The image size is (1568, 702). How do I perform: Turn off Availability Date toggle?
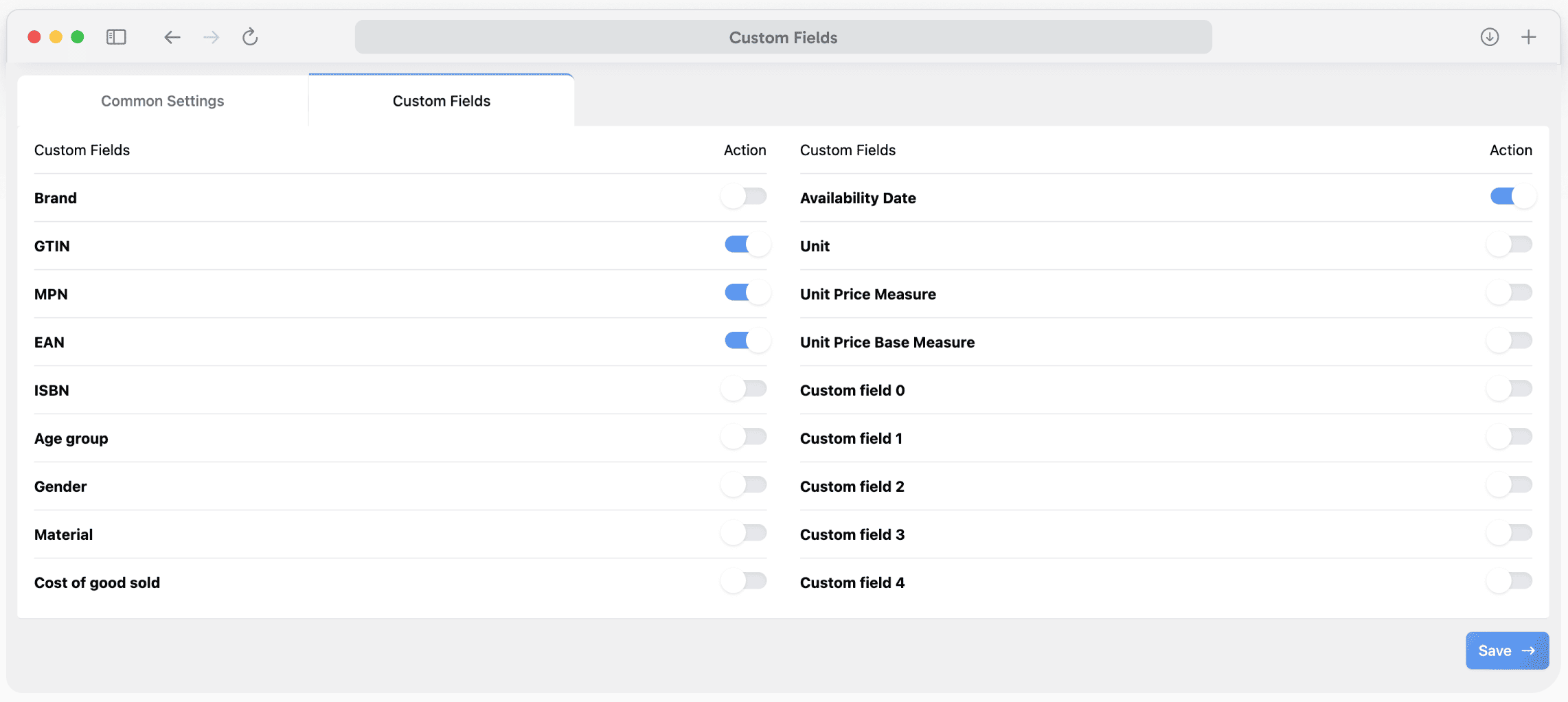click(1510, 196)
